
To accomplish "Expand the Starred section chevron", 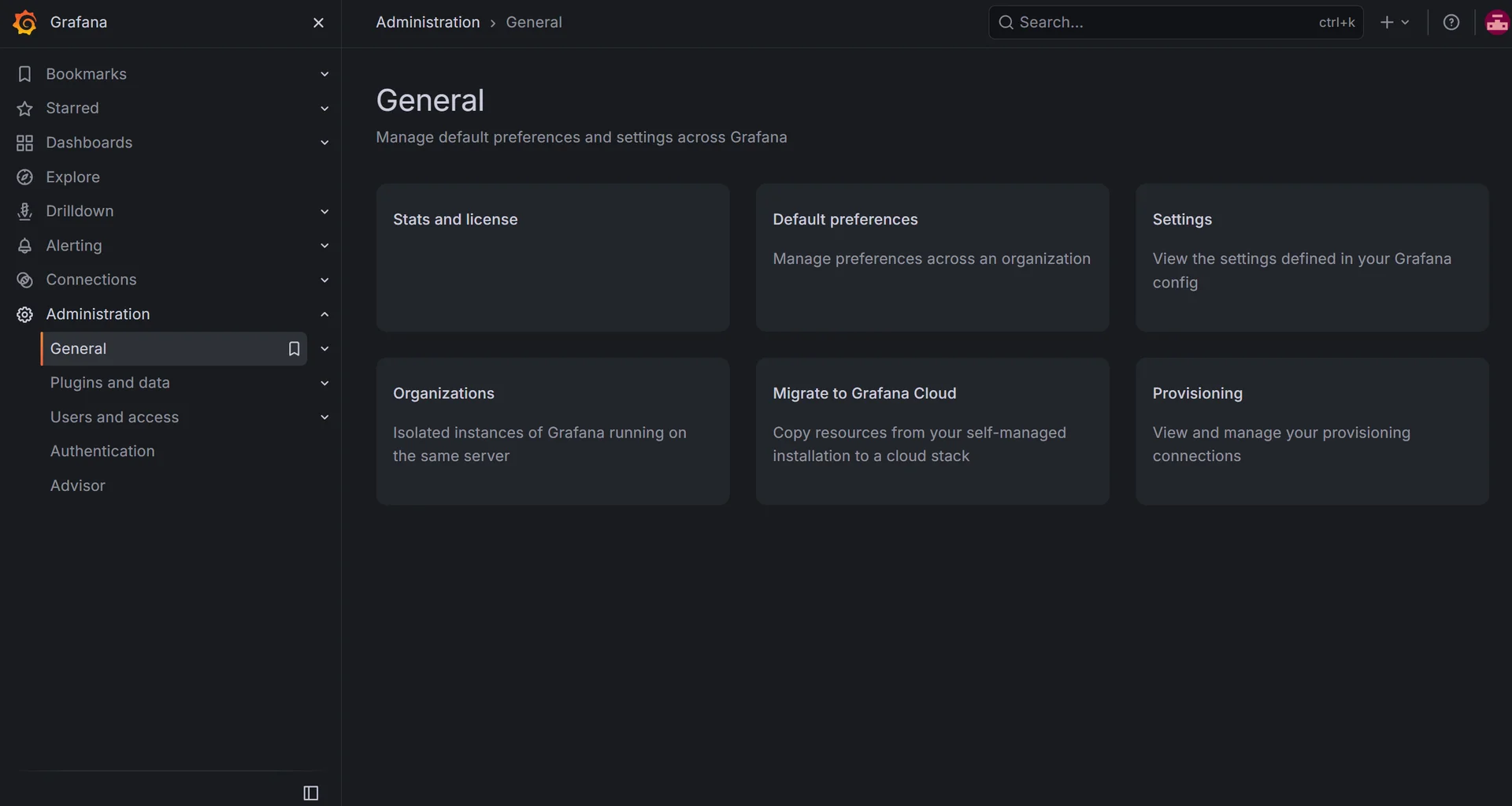I will [324, 108].
